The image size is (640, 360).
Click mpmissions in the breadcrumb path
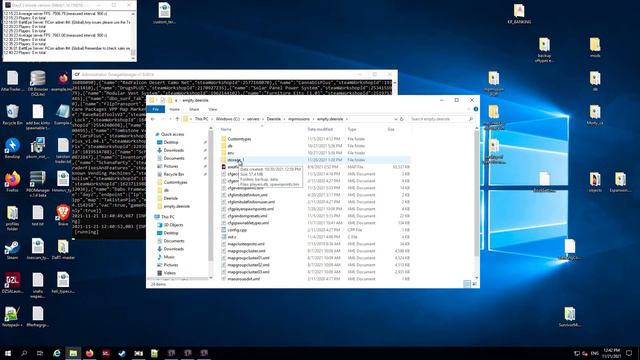point(299,119)
